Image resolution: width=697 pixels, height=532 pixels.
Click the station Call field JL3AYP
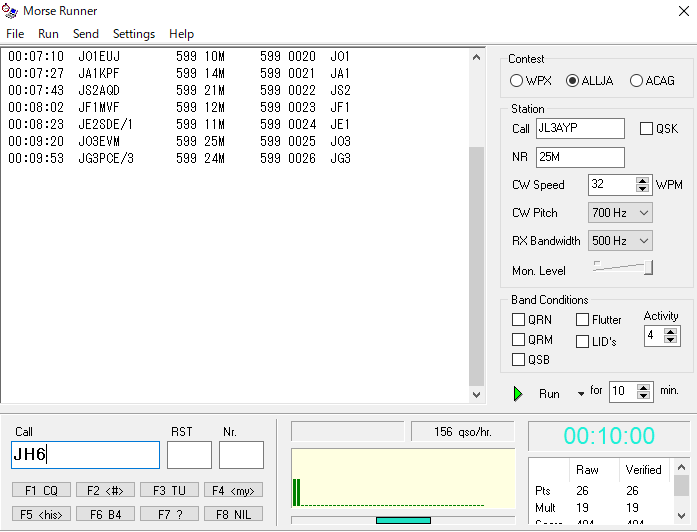click(x=580, y=129)
